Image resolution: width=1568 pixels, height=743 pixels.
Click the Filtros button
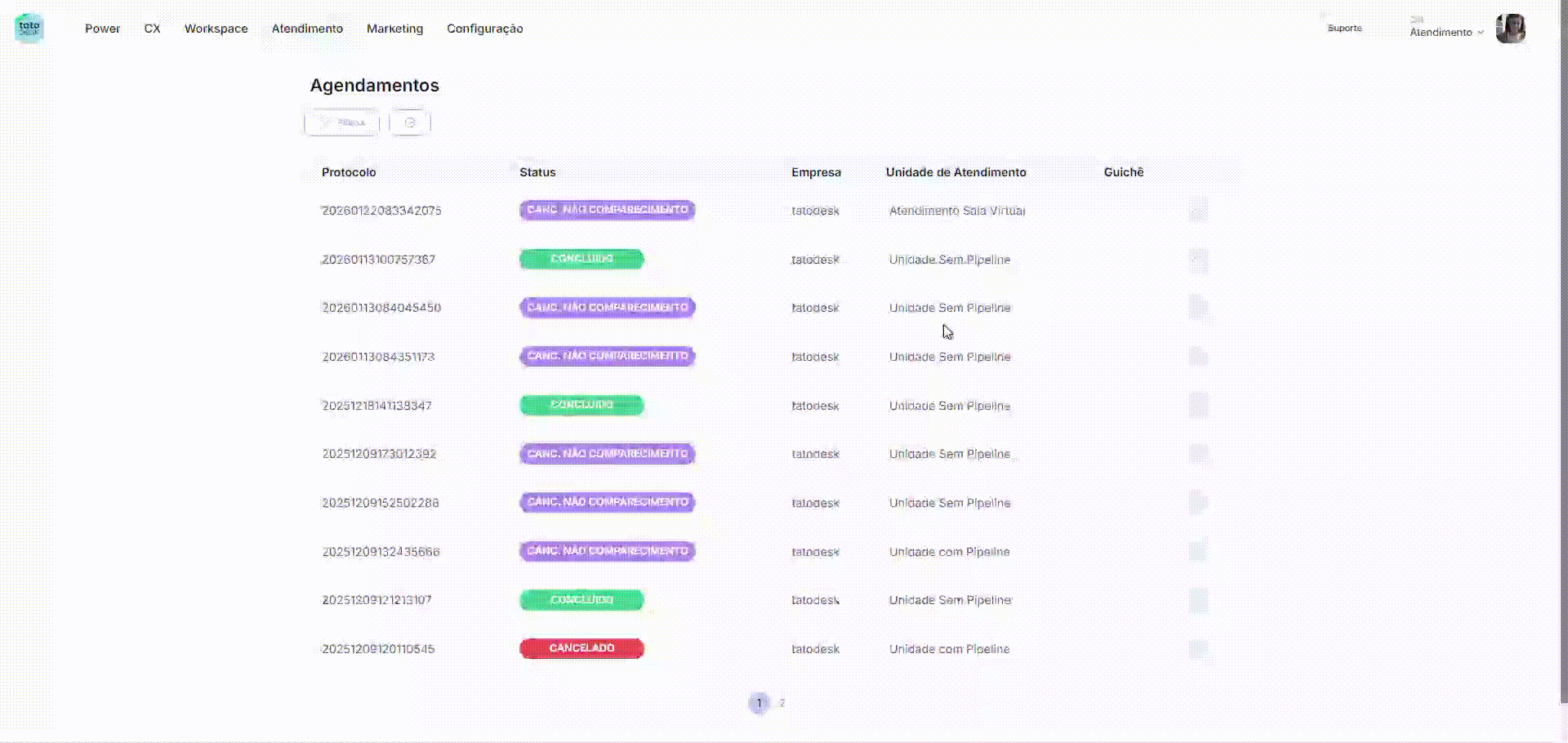[342, 122]
